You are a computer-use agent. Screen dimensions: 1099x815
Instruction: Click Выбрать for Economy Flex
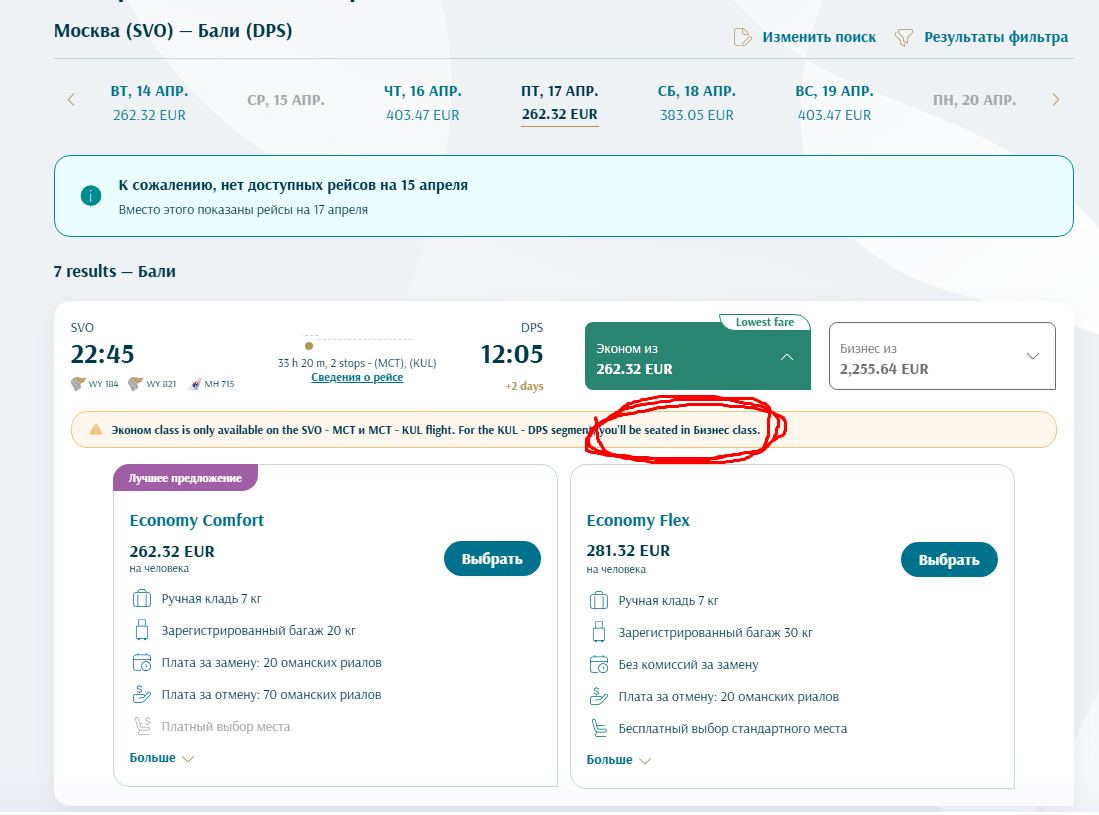[949, 559]
